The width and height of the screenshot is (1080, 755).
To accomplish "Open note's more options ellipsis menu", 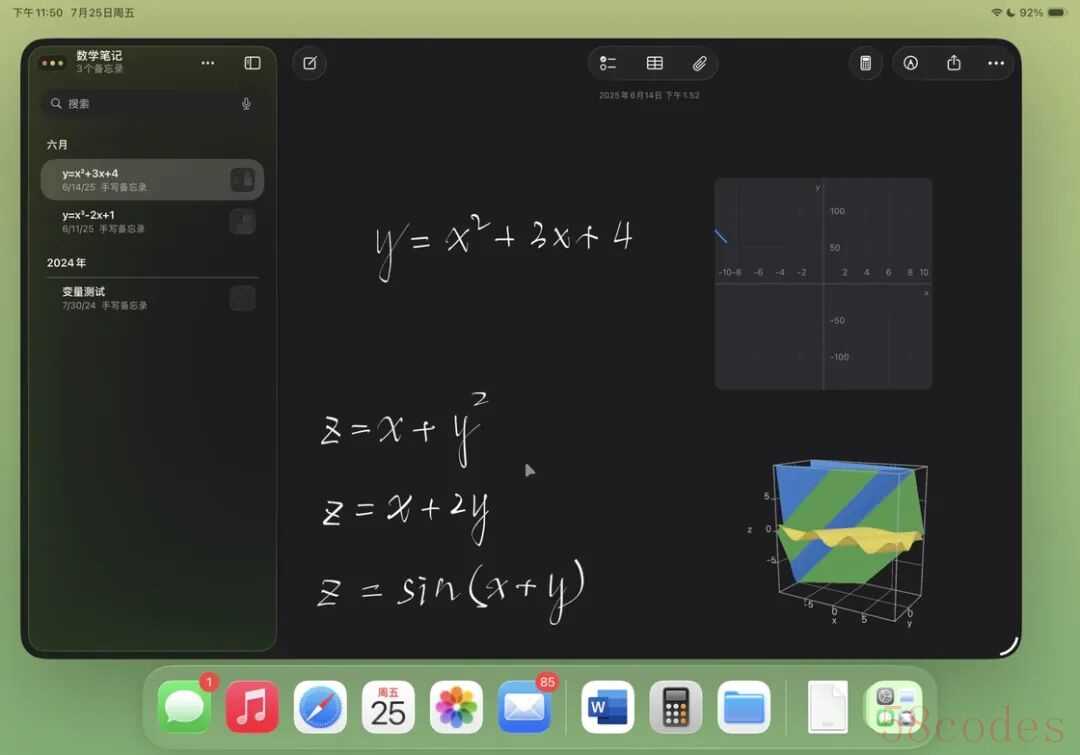I will pos(995,63).
